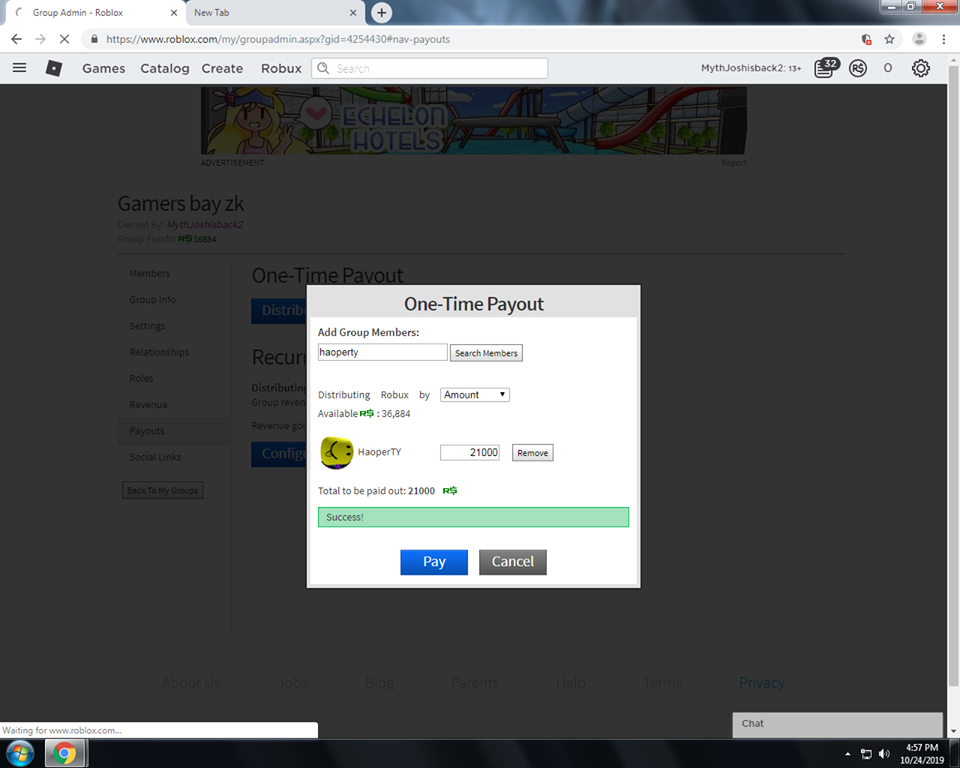Bookmark this page with the star icon
The image size is (960, 768).
889,39
